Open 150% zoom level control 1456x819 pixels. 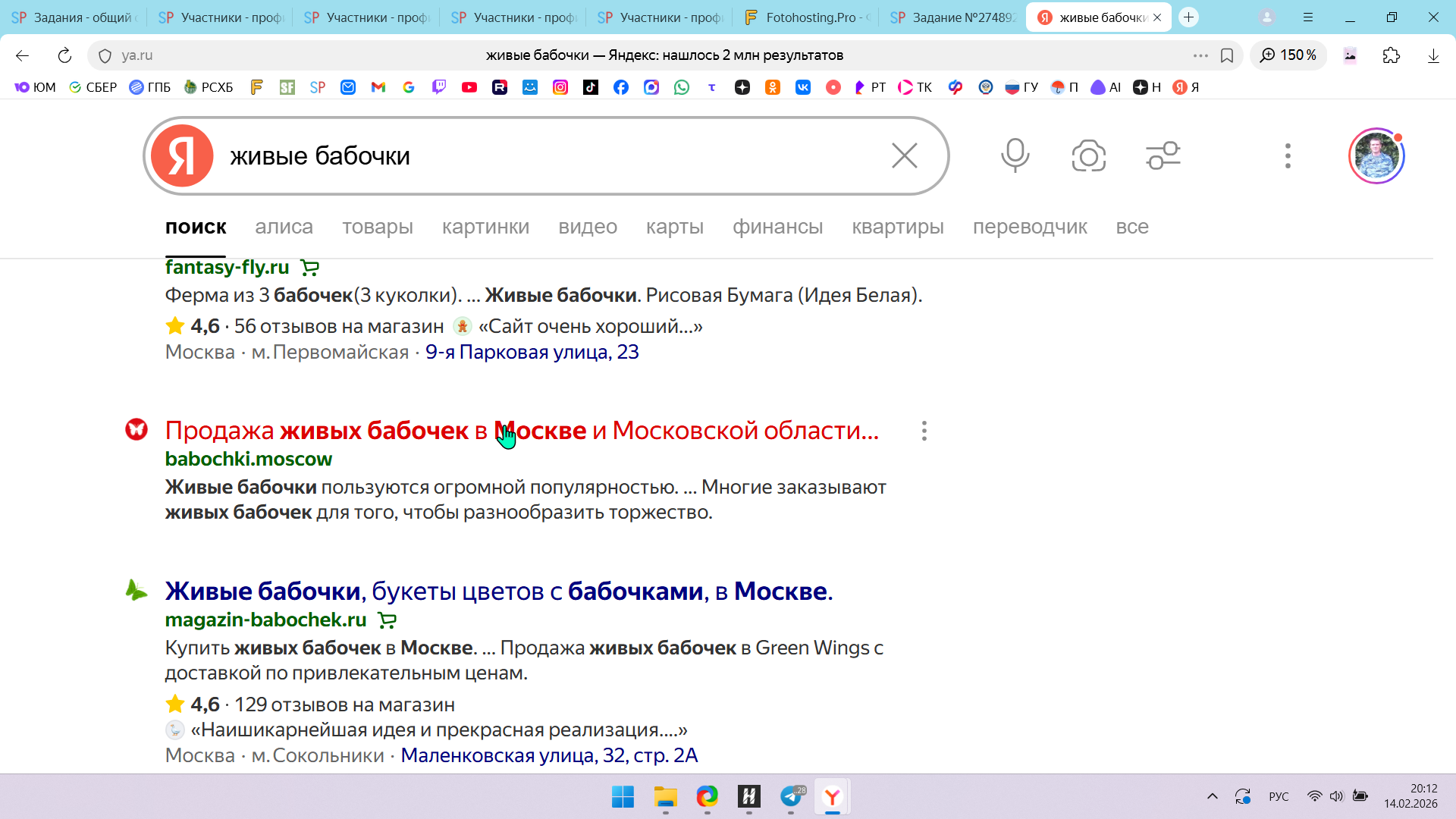click(x=1288, y=55)
